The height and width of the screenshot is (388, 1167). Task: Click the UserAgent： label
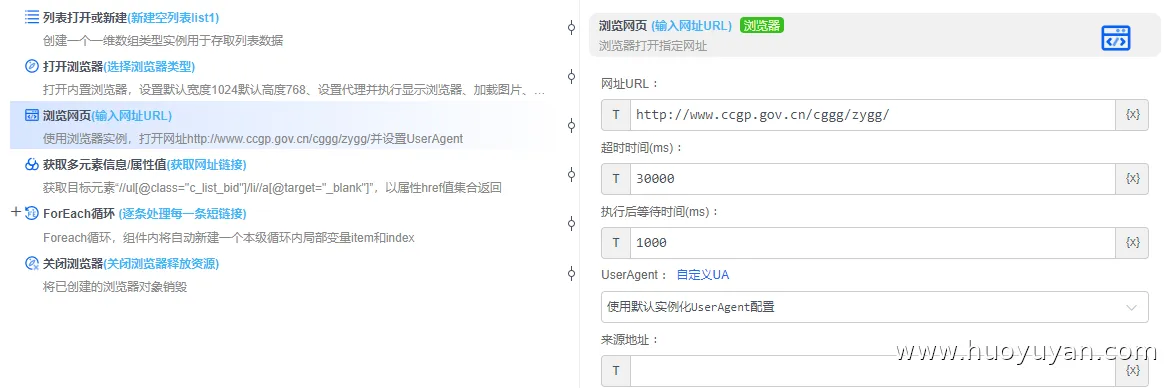coord(635,275)
